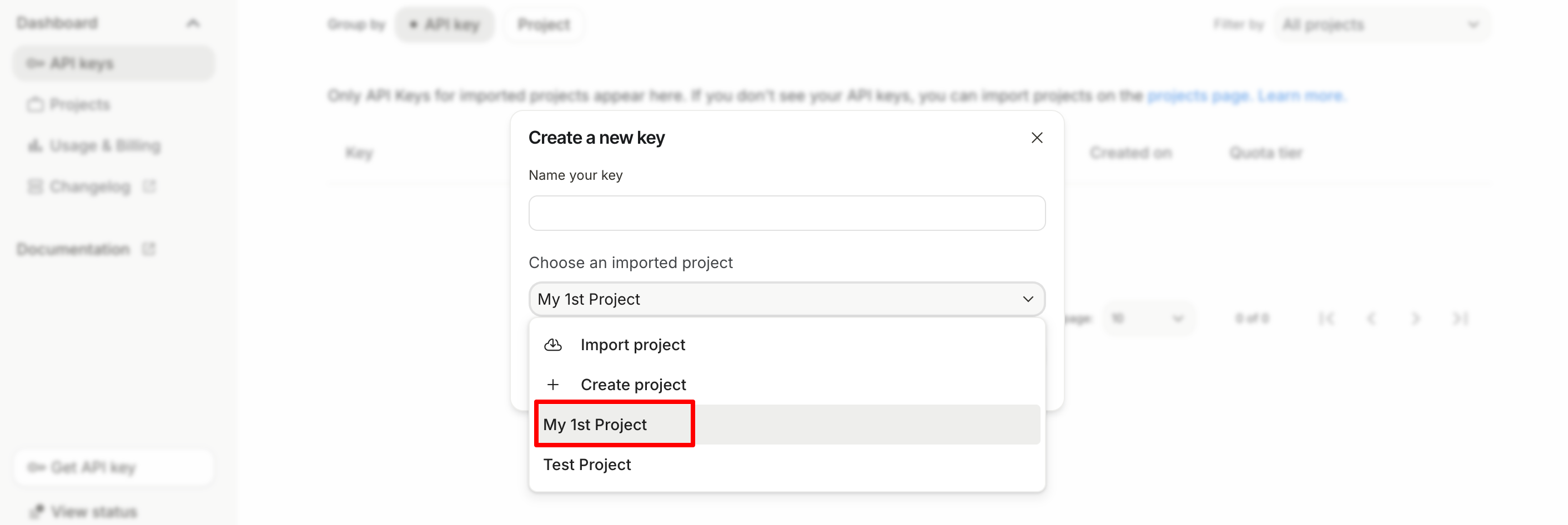Open the Changelog external link

click(90, 187)
